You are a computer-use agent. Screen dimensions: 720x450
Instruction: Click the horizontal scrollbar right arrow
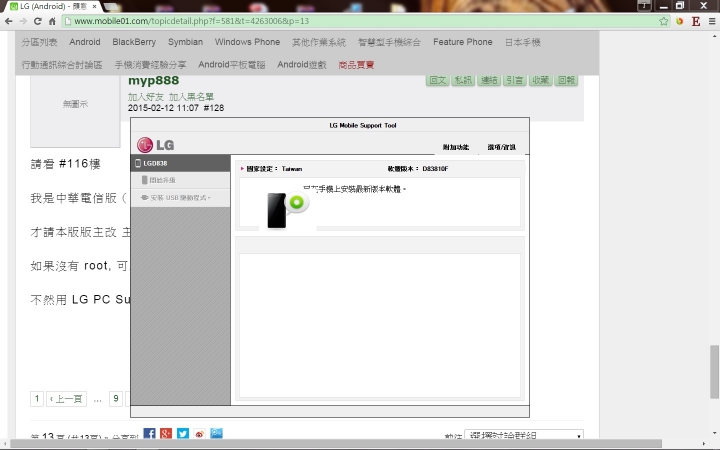click(704, 444)
